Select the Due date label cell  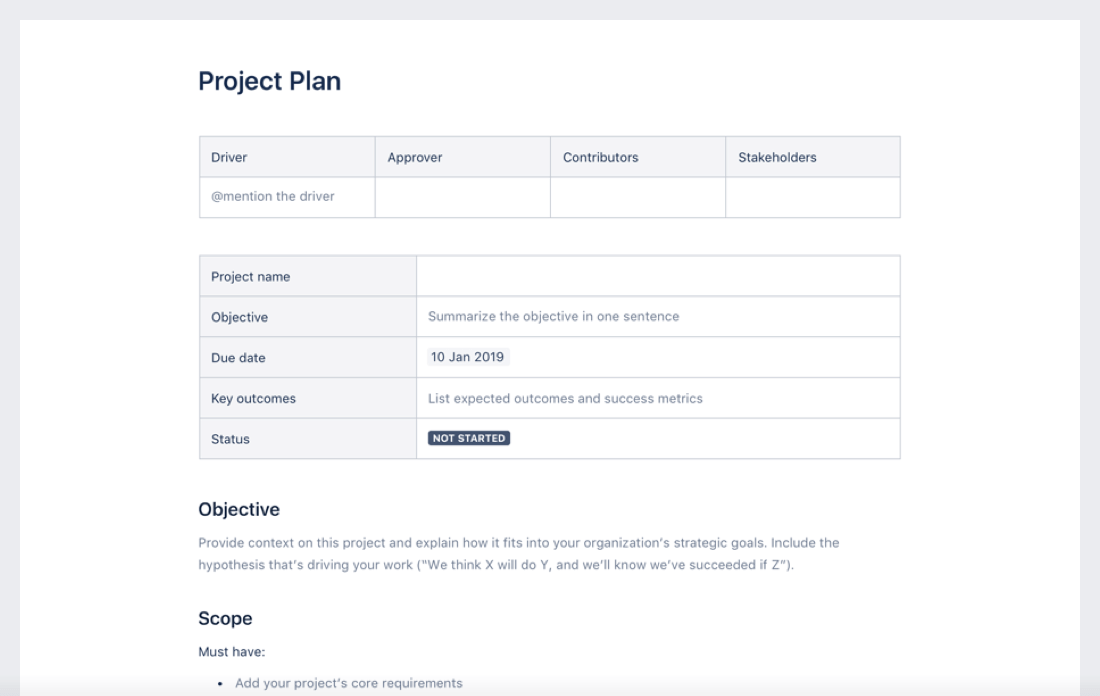pos(307,358)
